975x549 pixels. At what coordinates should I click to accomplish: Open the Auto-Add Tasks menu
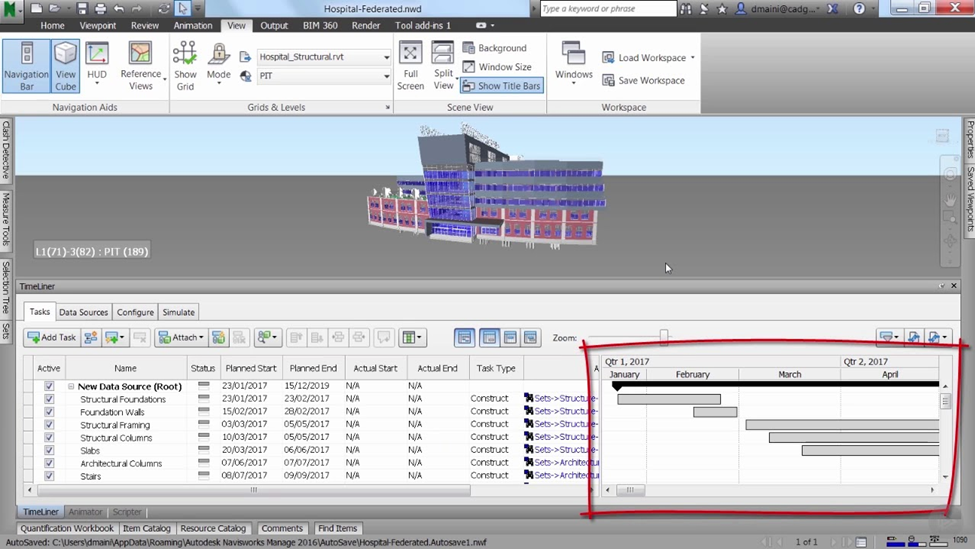click(x=114, y=338)
